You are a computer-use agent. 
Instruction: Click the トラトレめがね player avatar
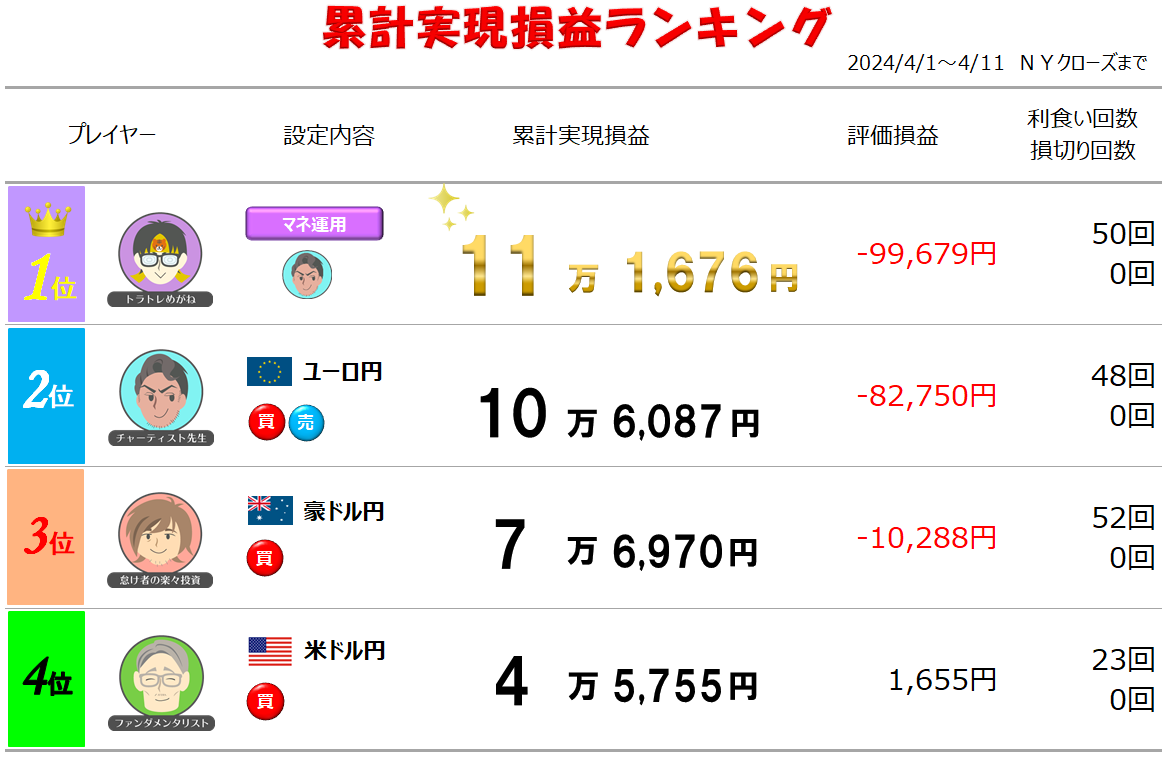tap(160, 253)
